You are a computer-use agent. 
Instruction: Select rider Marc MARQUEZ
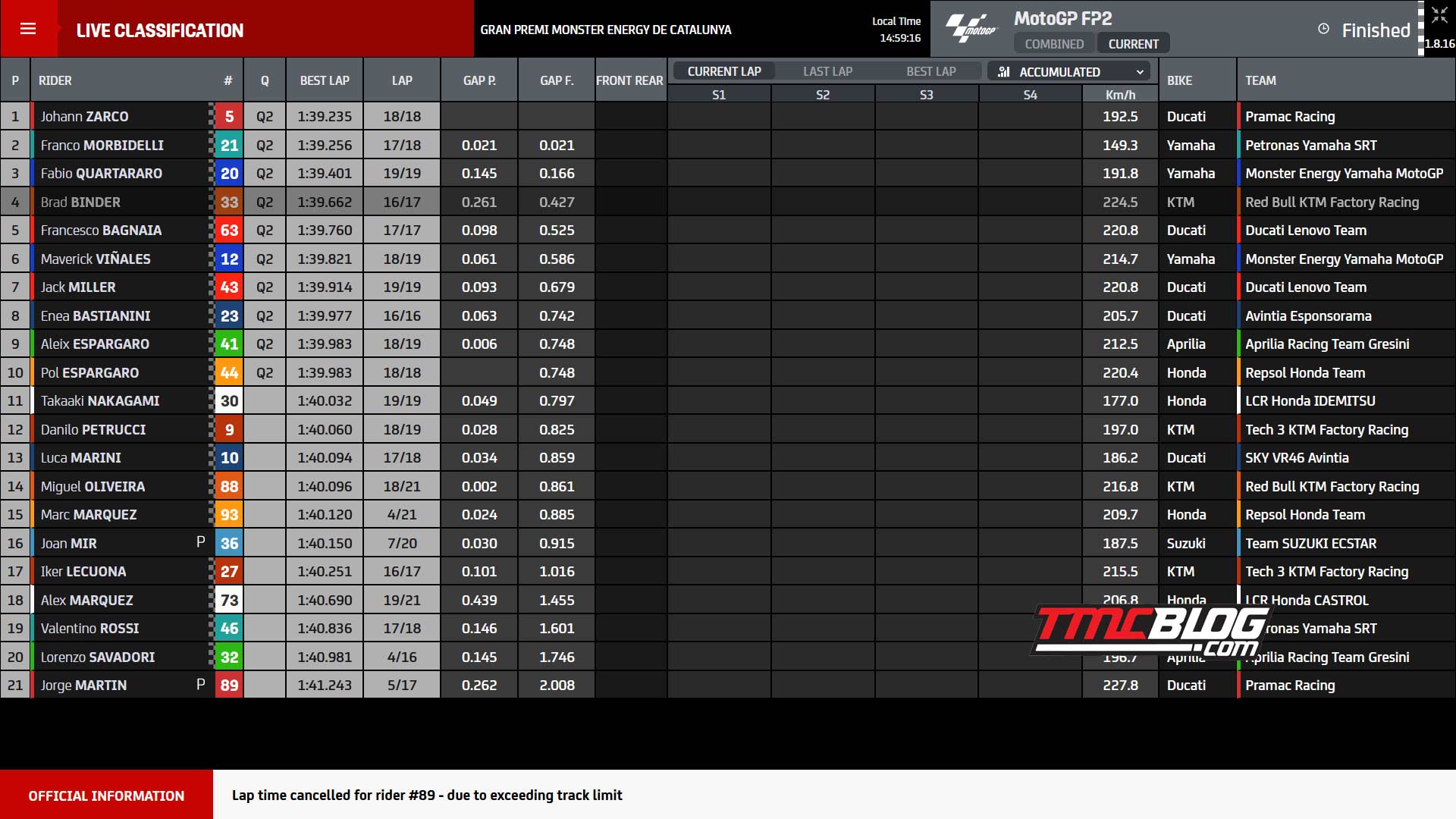point(89,514)
